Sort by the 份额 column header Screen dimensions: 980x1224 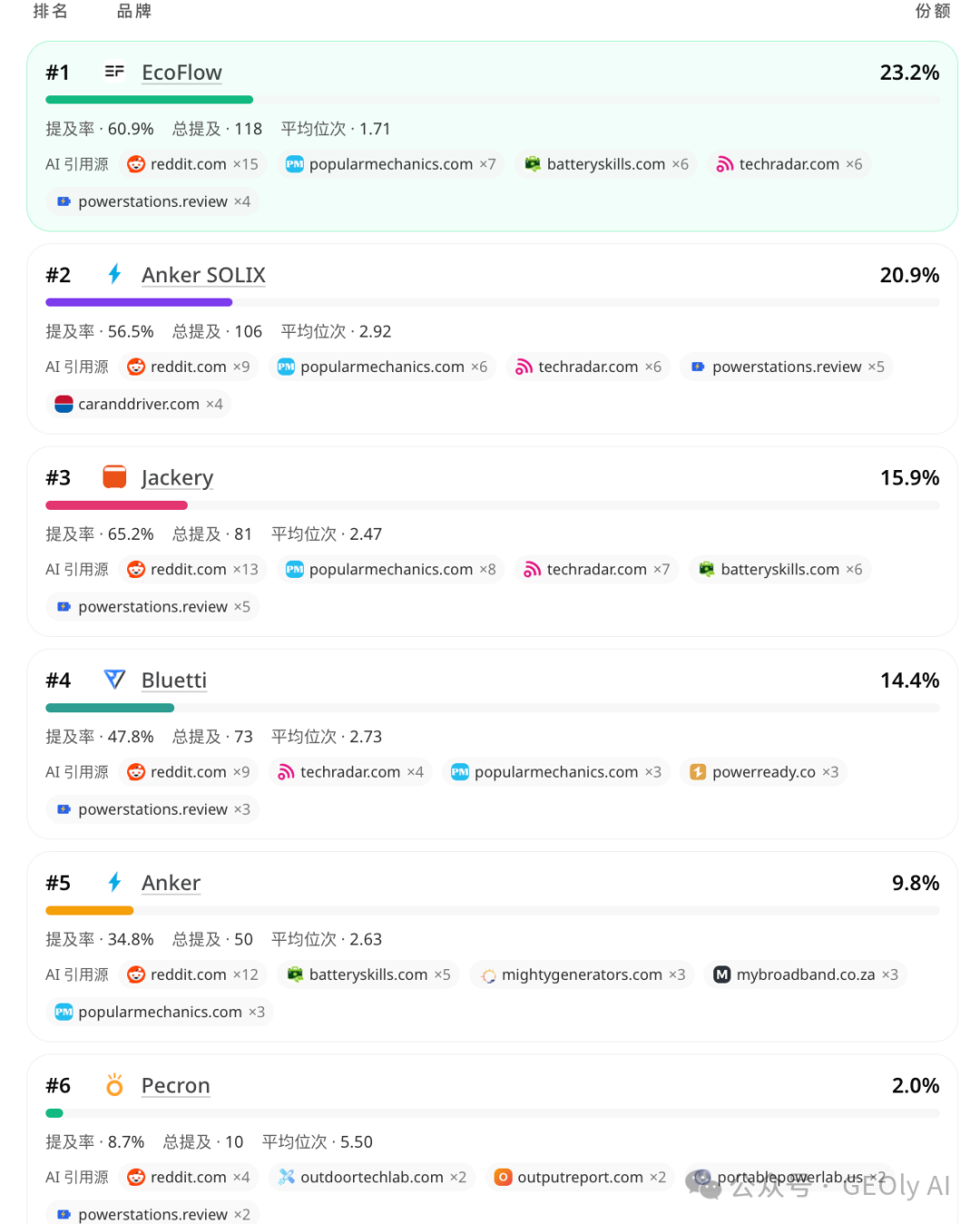pos(933,11)
